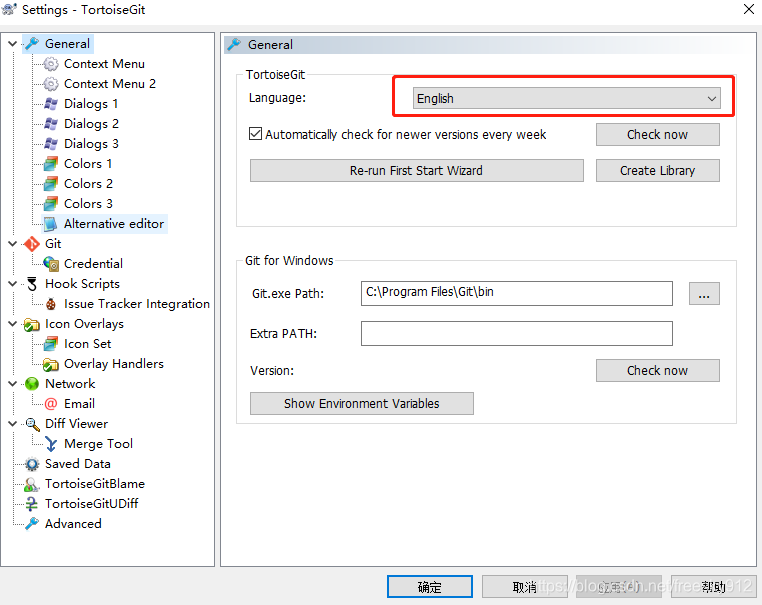The width and height of the screenshot is (762, 605).
Task: Click the Issue Tracker bug icon
Action: pyautogui.click(x=51, y=304)
